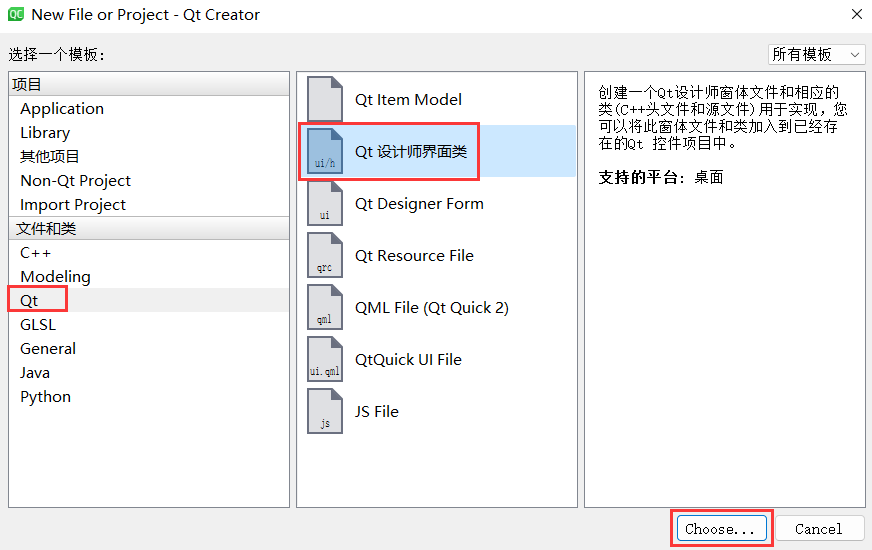Choose the Import Project category
The width and height of the screenshot is (872, 550).
[73, 205]
